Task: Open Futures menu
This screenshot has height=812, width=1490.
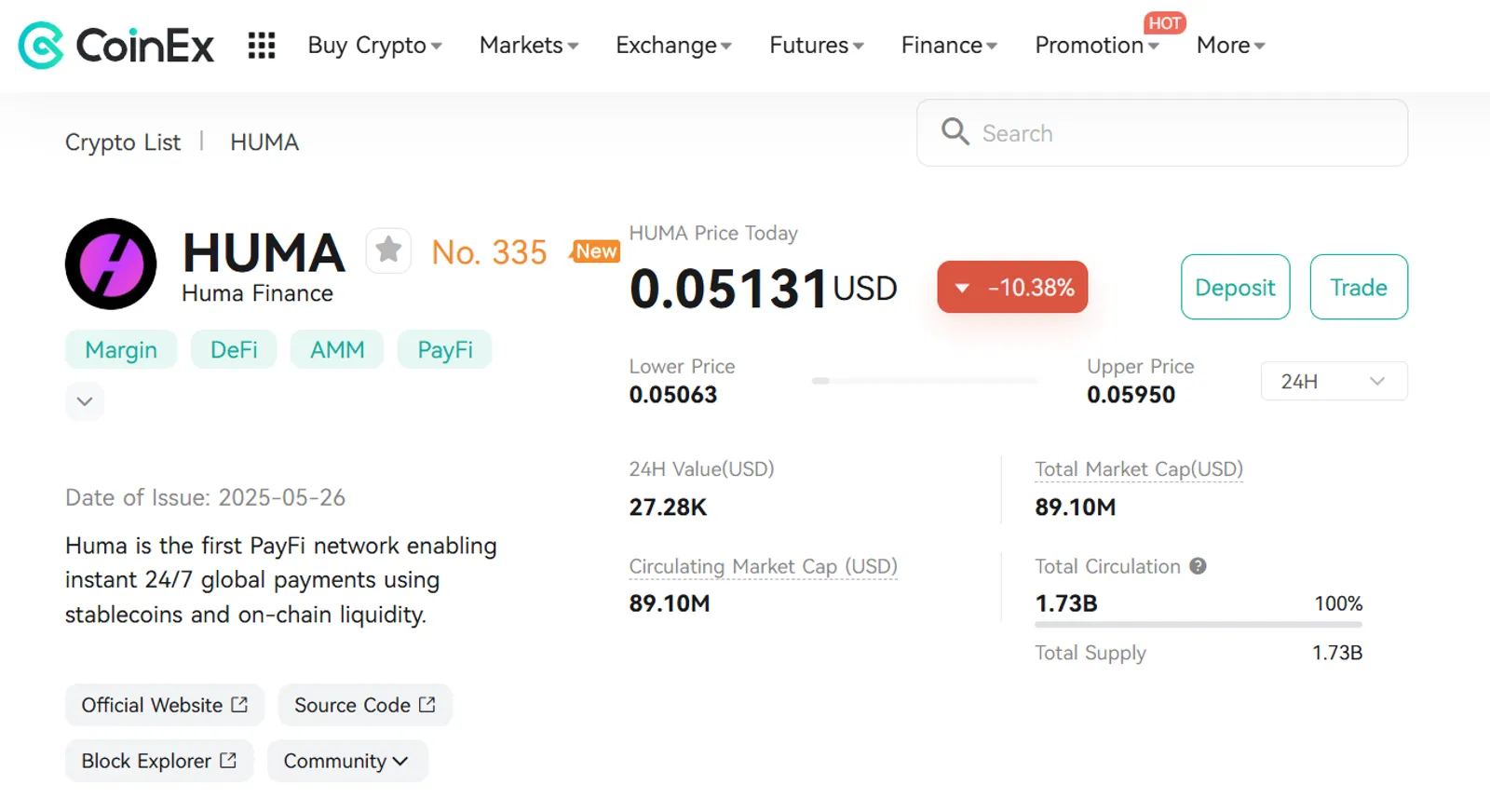Action: pyautogui.click(x=817, y=45)
